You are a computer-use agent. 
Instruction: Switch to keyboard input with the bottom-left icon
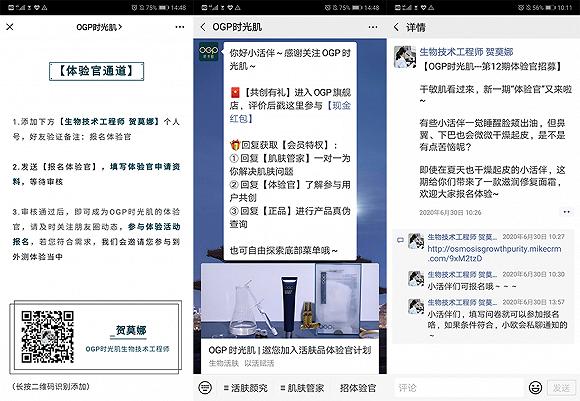click(x=205, y=387)
